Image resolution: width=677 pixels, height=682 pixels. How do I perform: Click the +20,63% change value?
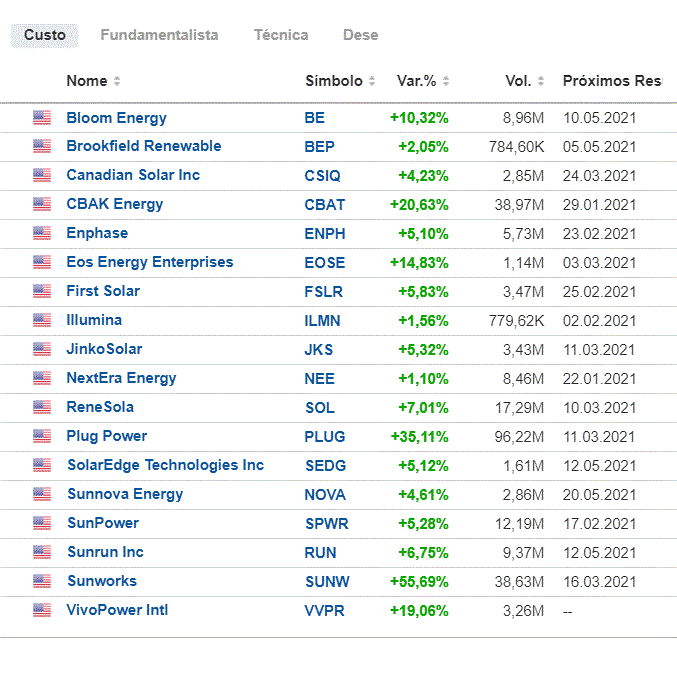pos(419,205)
